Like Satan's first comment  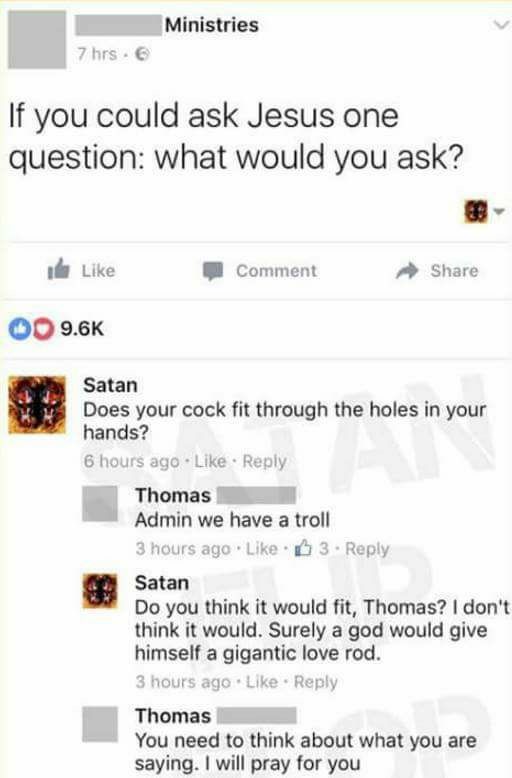(210, 461)
